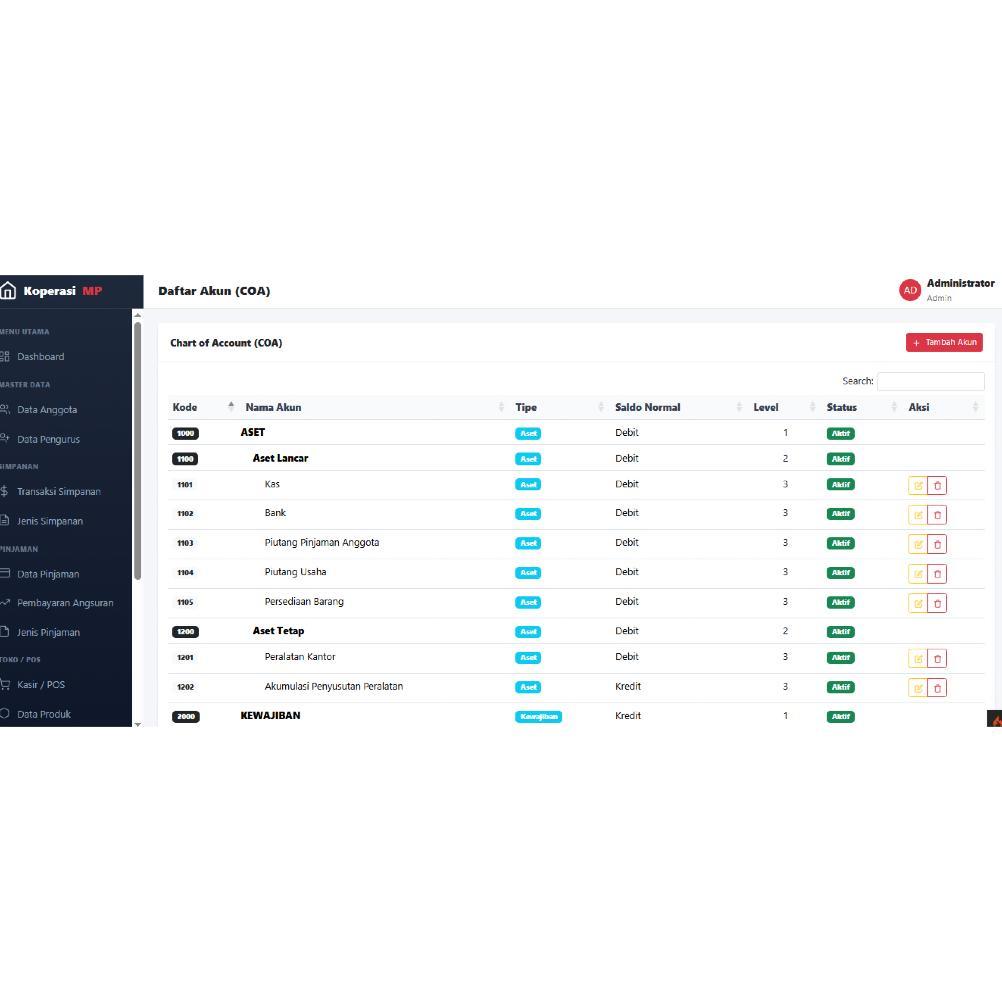Sort table by Saldo Normal column
The height and width of the screenshot is (1002, 1002).
click(678, 407)
